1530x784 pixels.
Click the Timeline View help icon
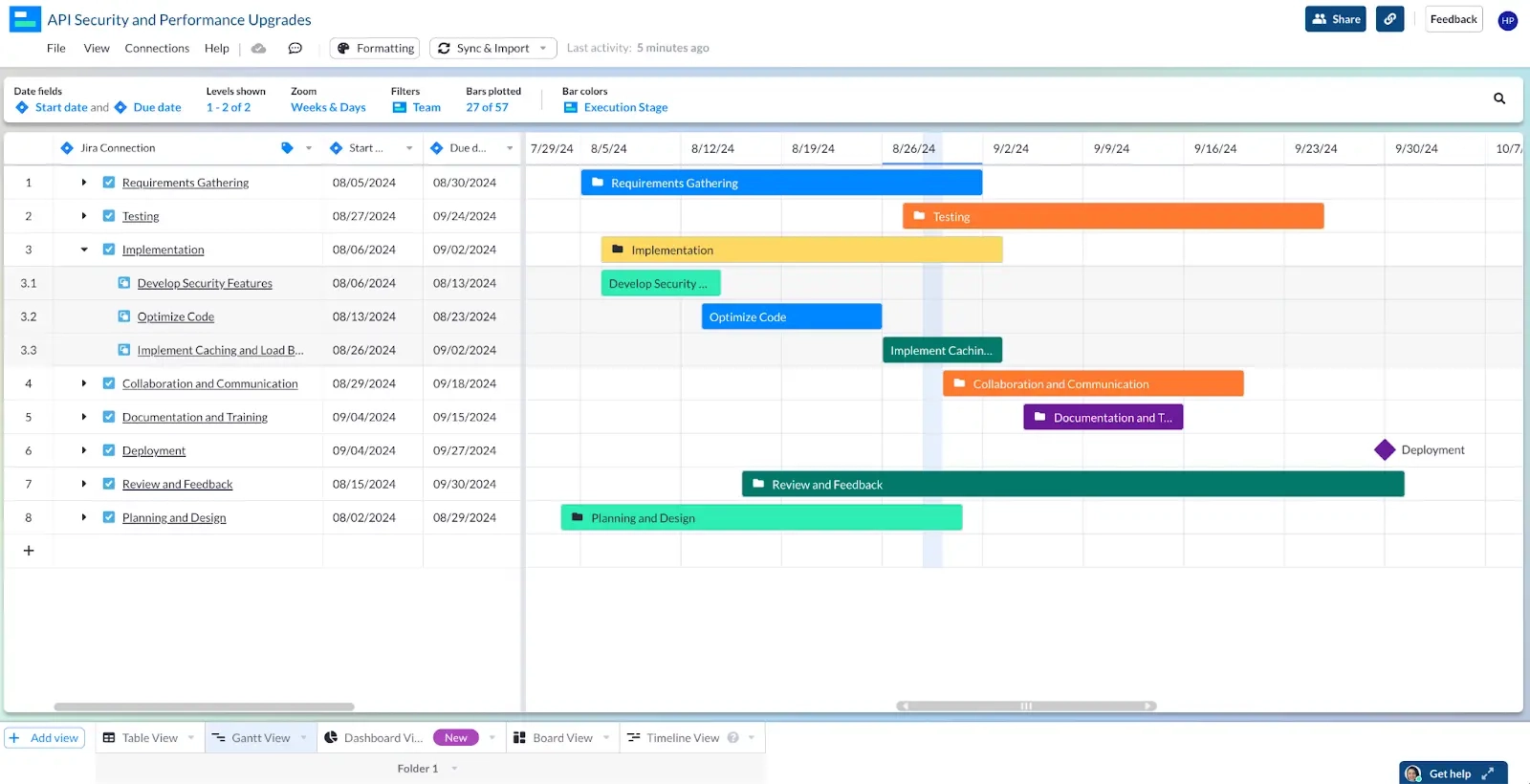(x=733, y=738)
